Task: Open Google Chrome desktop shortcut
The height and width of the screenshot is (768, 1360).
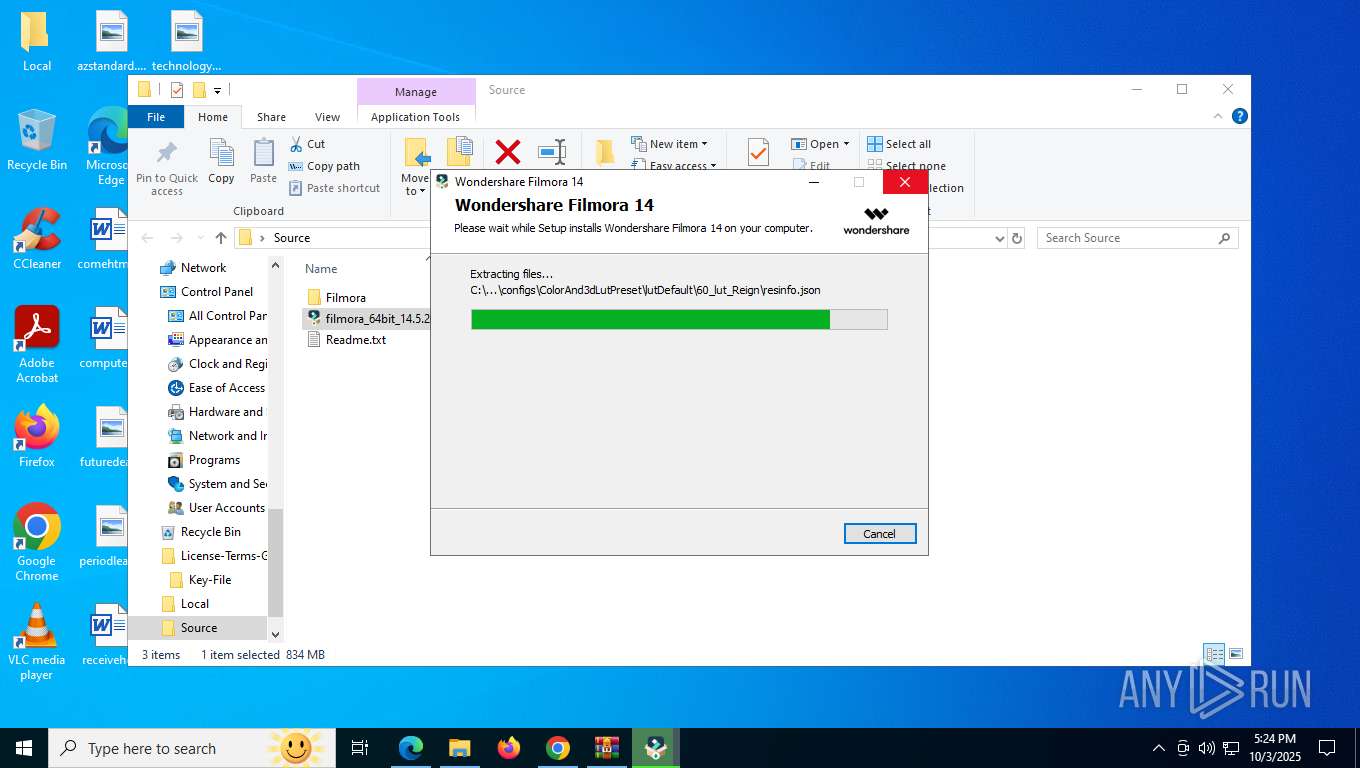Action: click(x=37, y=542)
